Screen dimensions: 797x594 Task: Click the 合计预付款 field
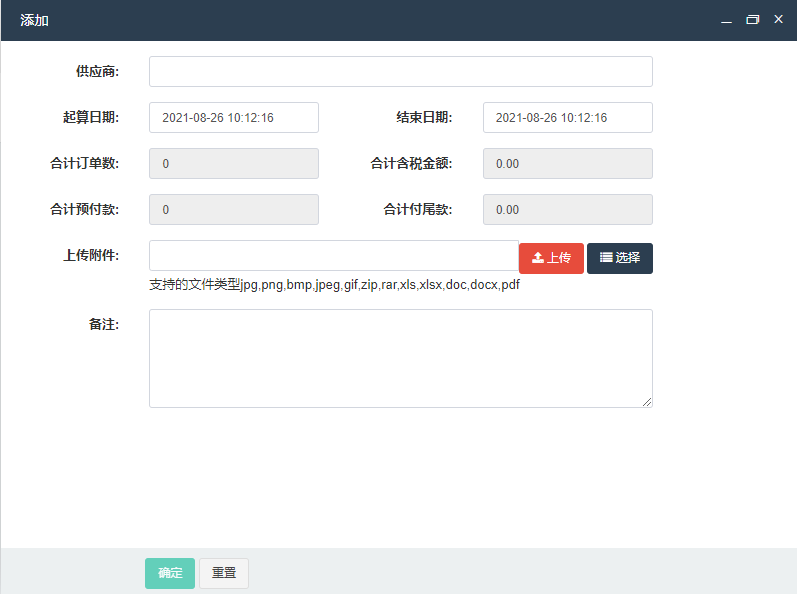[x=234, y=209]
